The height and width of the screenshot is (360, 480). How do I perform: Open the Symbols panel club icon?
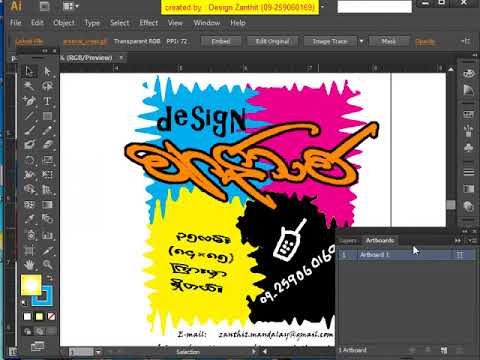[468, 147]
